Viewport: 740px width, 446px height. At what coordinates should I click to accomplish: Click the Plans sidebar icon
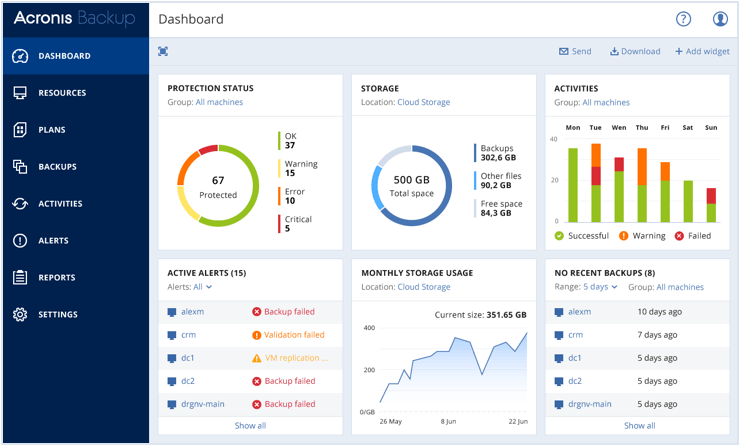pyautogui.click(x=19, y=130)
